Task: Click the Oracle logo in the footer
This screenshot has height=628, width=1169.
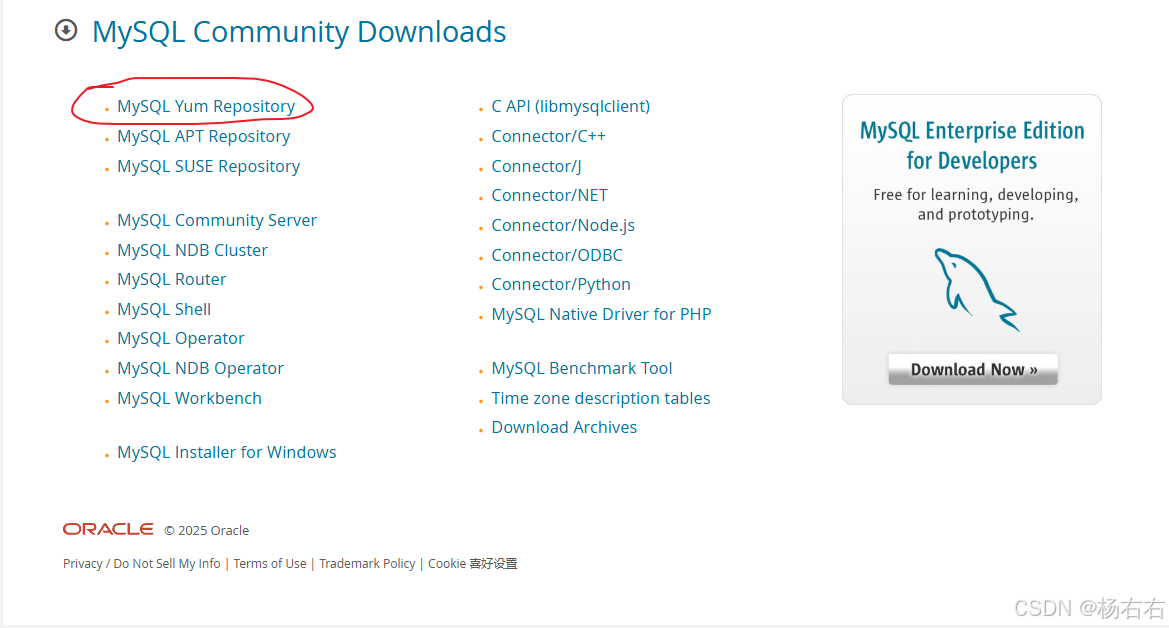Action: pyautogui.click(x=107, y=529)
